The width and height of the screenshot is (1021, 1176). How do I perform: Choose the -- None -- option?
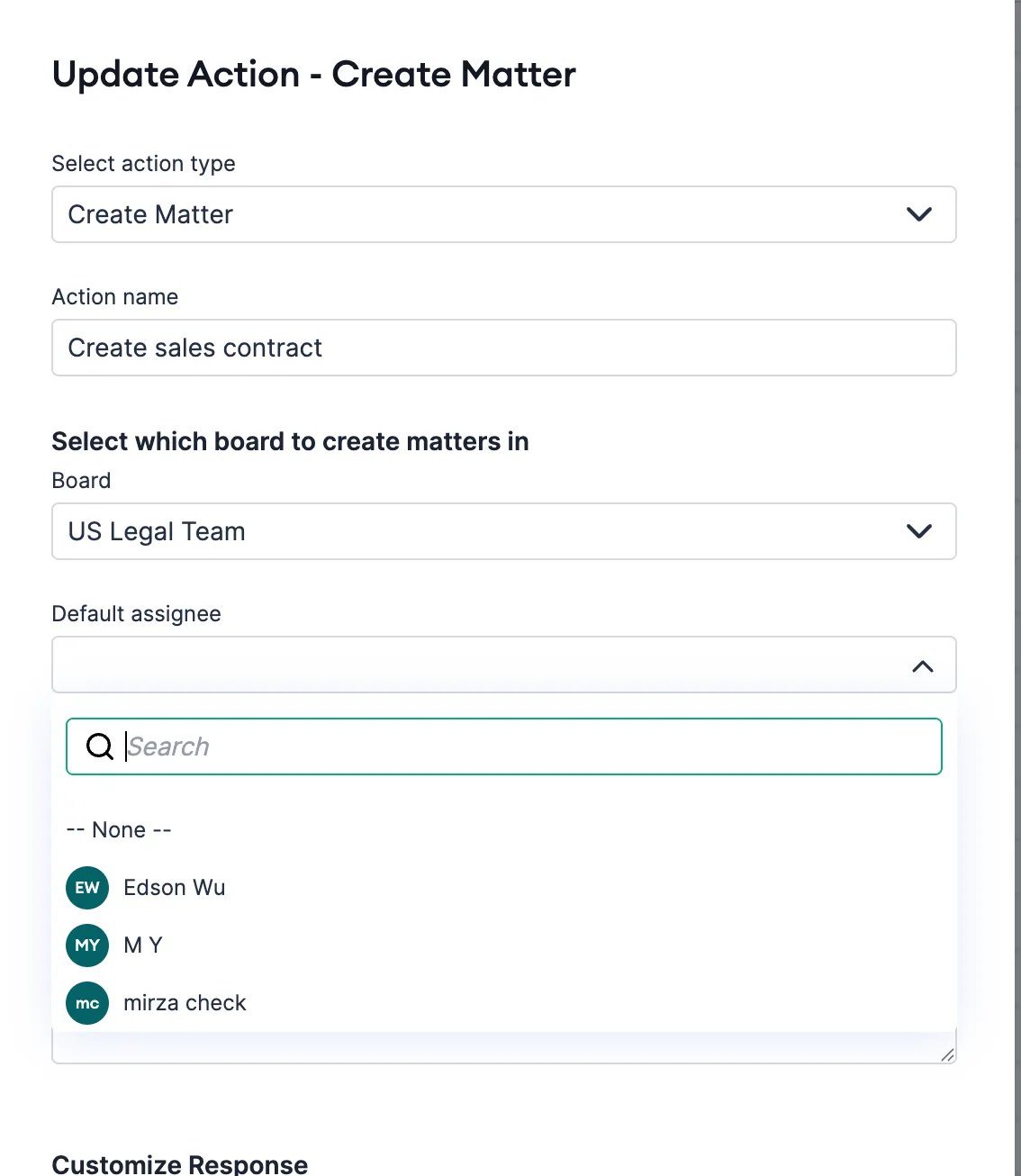pos(119,829)
